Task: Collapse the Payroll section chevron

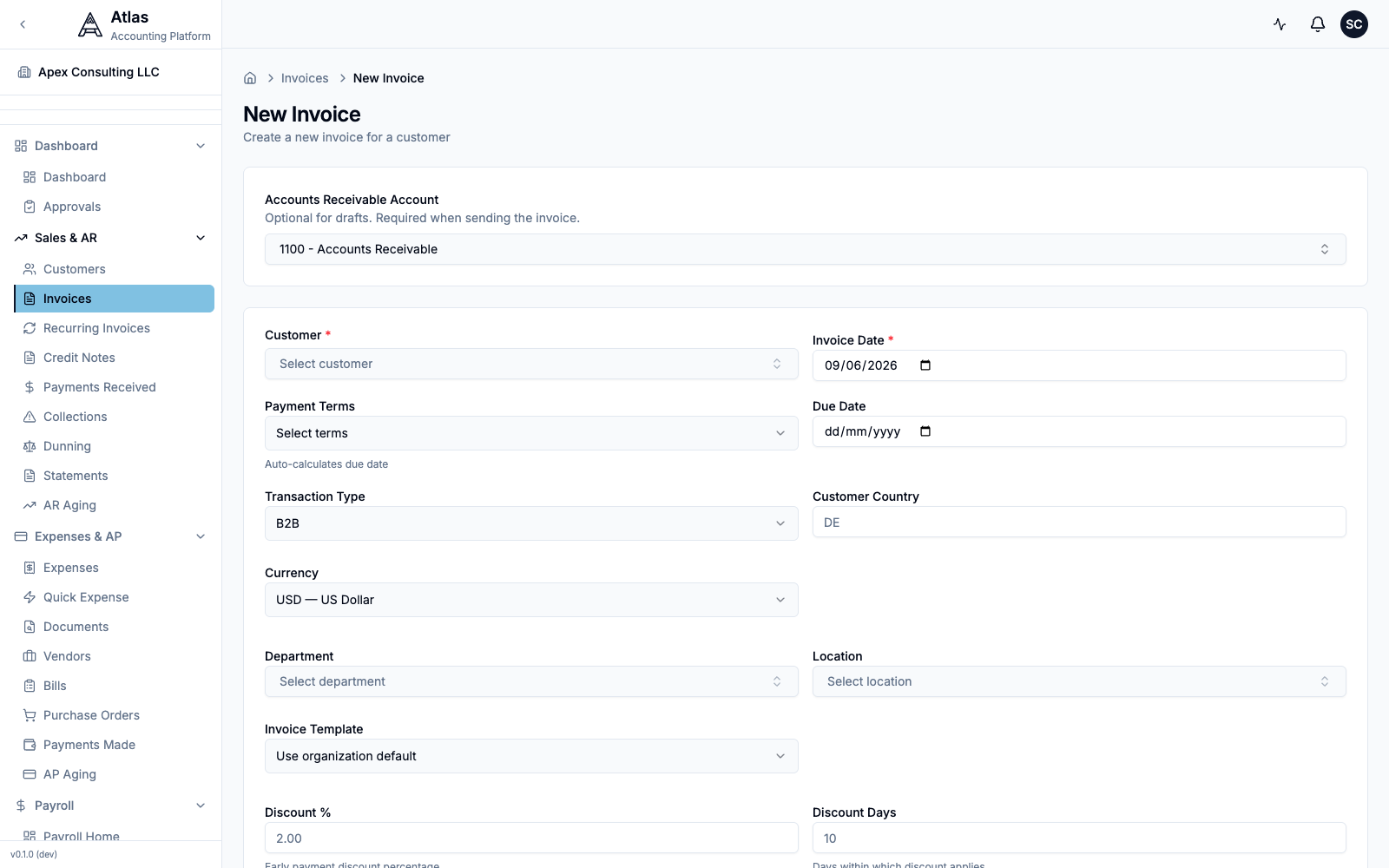Action: click(x=201, y=806)
